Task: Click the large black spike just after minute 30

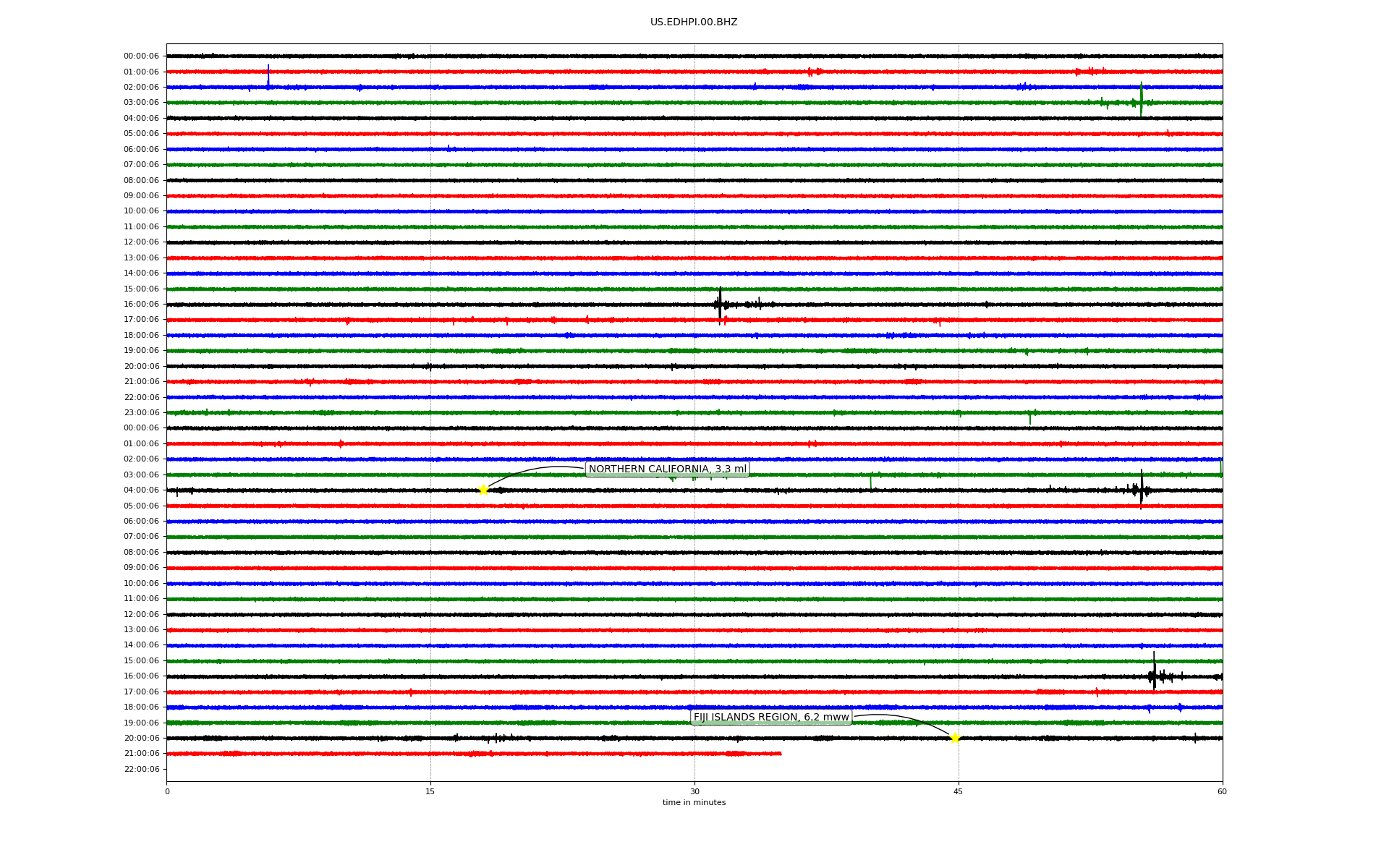Action: click(x=720, y=304)
